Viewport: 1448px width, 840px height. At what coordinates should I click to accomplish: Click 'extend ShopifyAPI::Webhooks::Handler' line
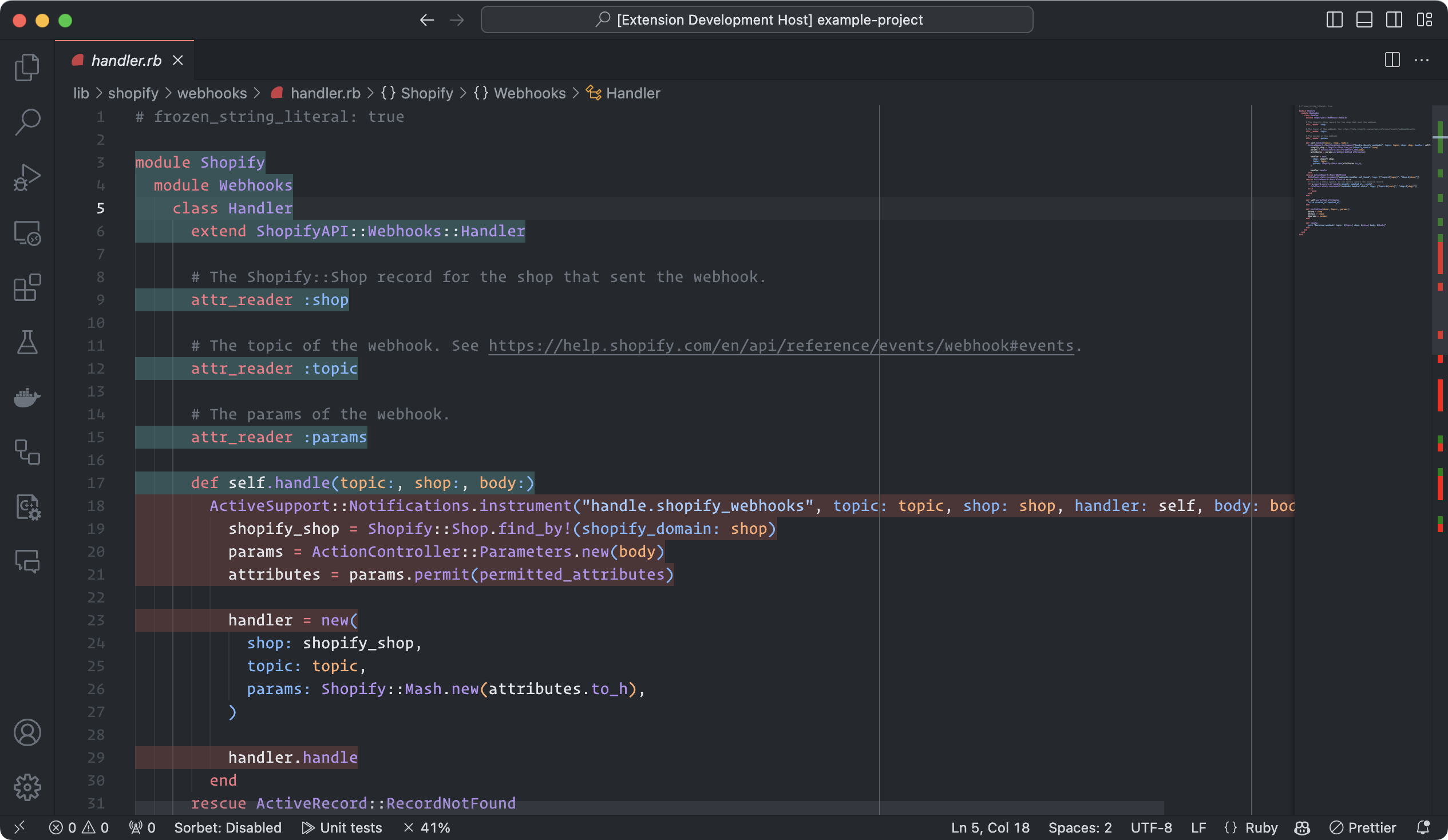[x=358, y=231]
